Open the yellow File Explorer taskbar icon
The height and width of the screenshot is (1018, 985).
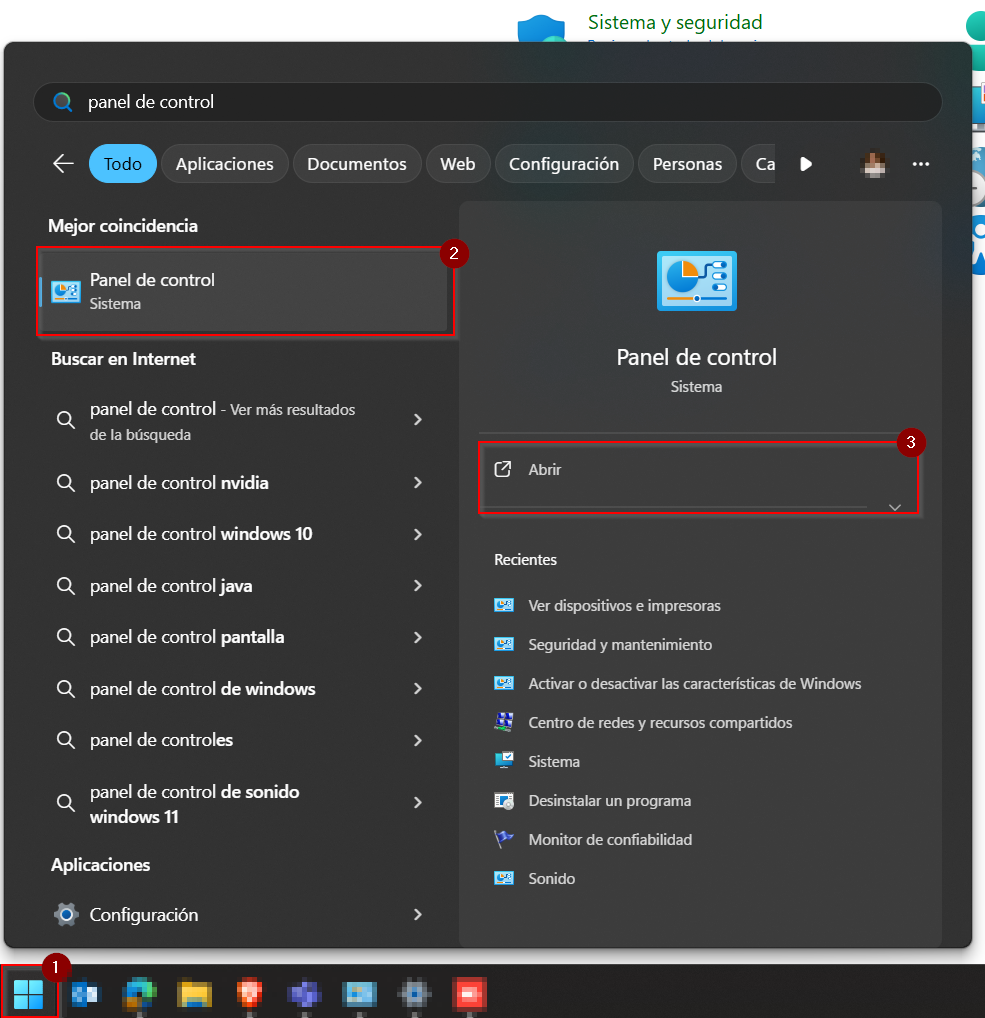click(x=194, y=993)
